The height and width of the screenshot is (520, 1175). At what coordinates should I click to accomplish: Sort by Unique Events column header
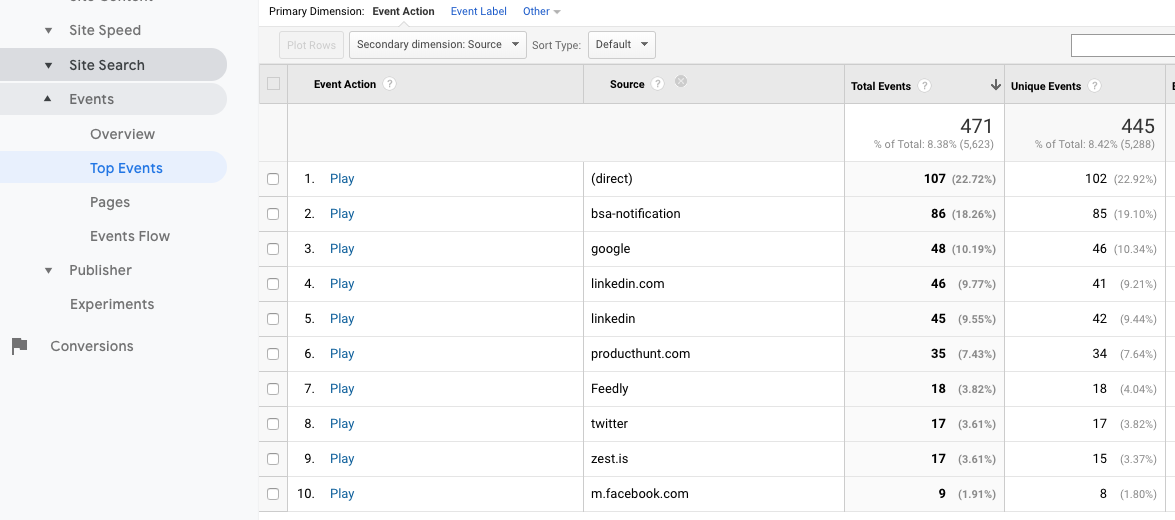coord(1045,86)
